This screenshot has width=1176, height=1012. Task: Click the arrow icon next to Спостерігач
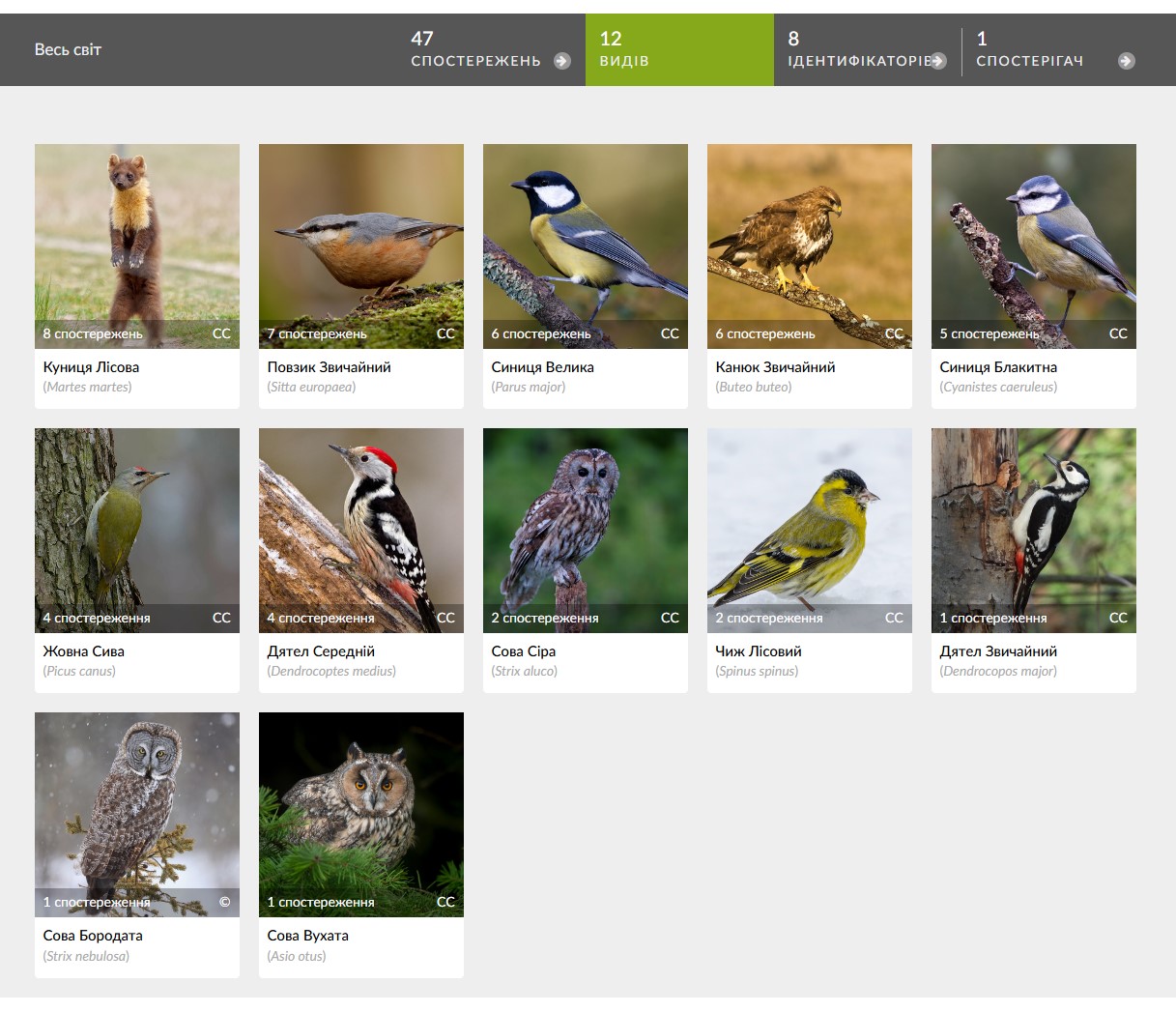1126,61
